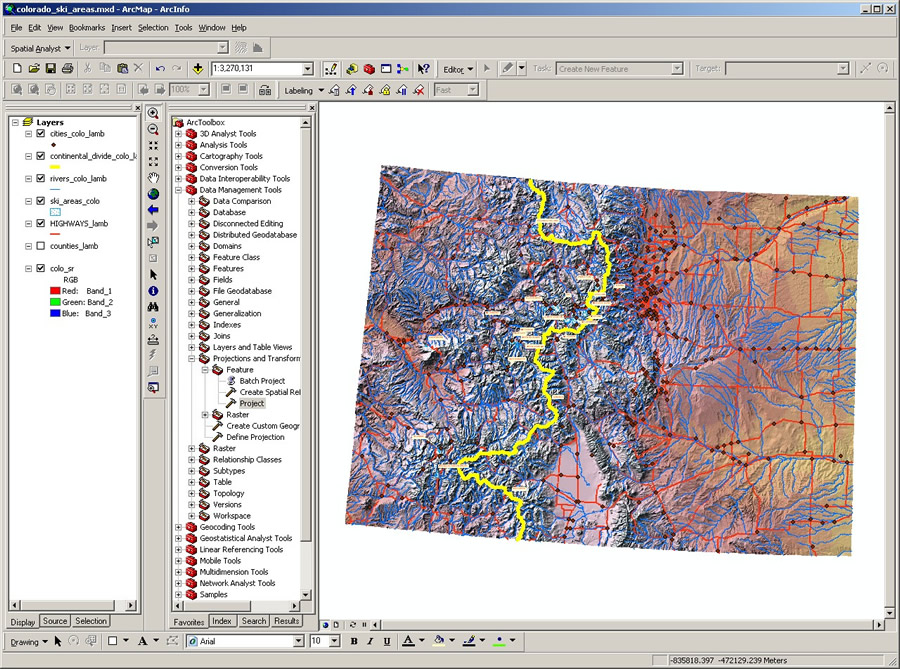
Task: Select the Zoom In tool
Action: 153,113
